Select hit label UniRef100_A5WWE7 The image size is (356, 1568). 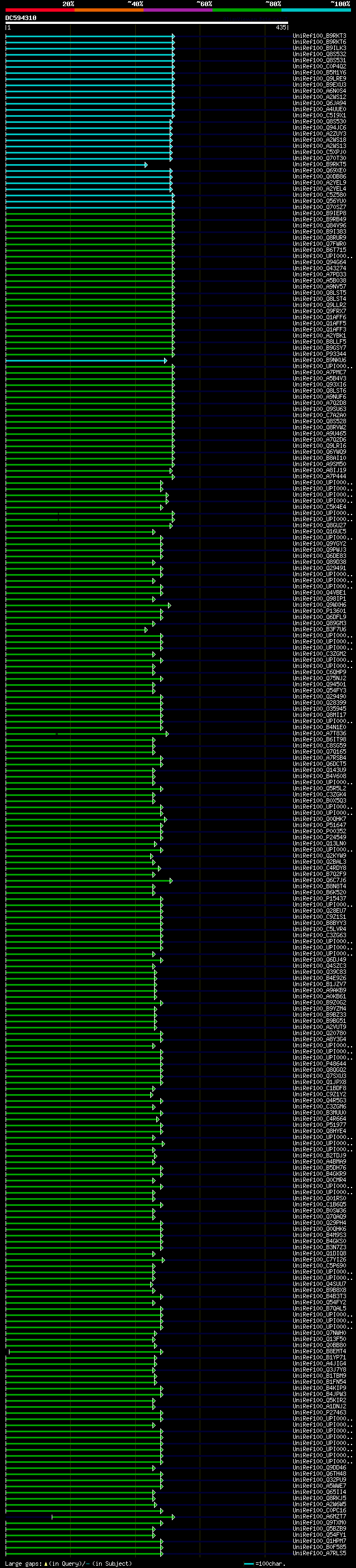319,1486
